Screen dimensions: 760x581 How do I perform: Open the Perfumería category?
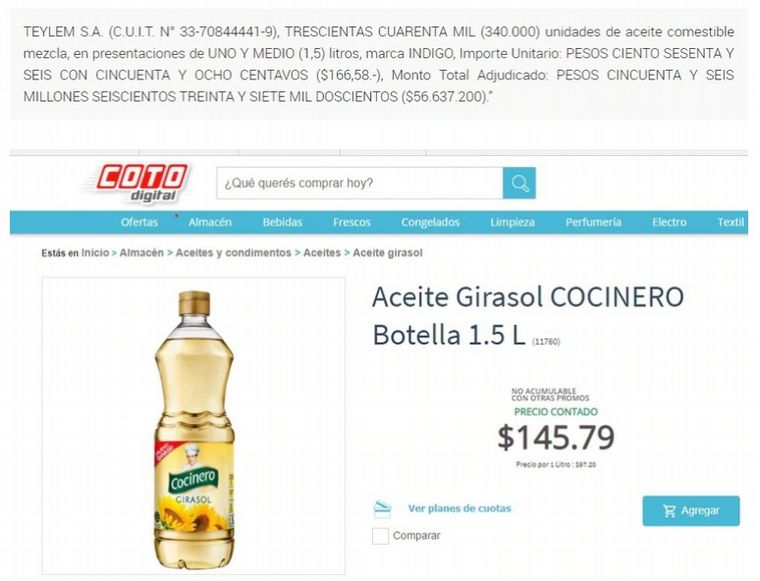click(x=593, y=222)
